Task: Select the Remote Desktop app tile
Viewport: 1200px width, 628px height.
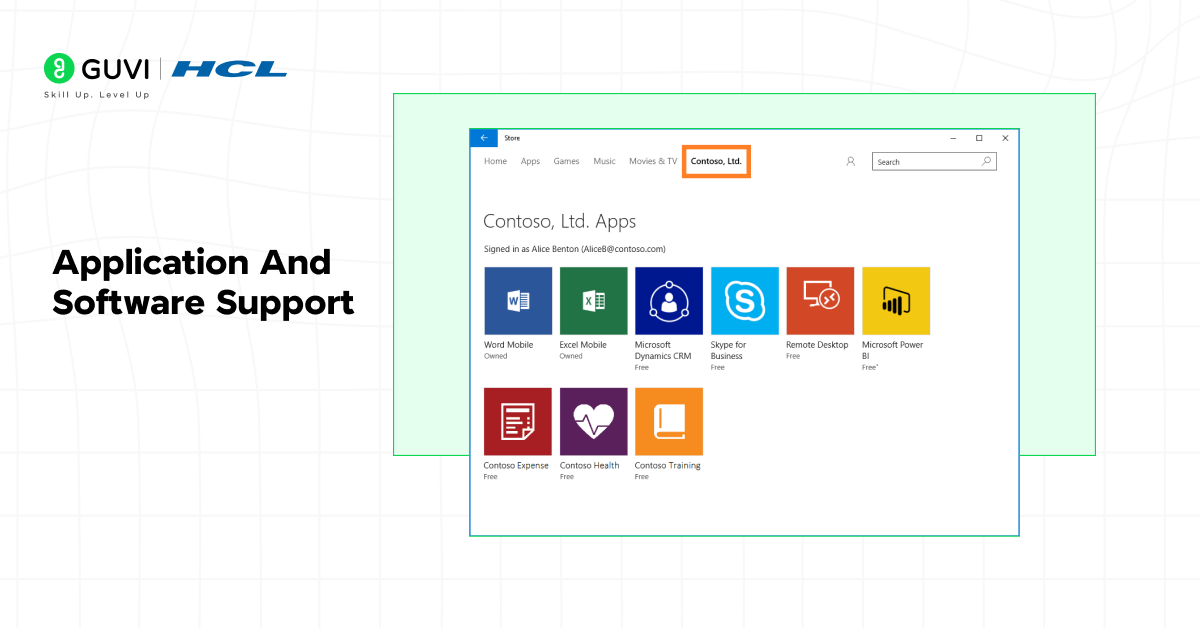Action: pyautogui.click(x=819, y=300)
